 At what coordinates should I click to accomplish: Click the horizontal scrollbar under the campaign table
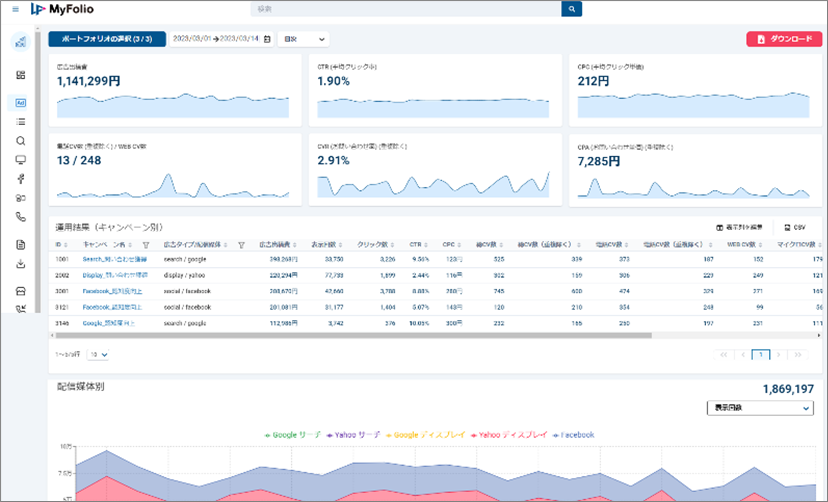(x=354, y=336)
